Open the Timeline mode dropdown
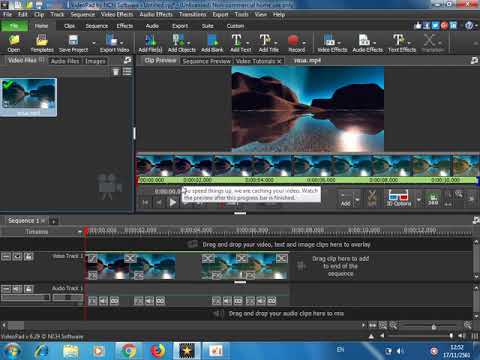480x360 pixels. tap(80, 232)
